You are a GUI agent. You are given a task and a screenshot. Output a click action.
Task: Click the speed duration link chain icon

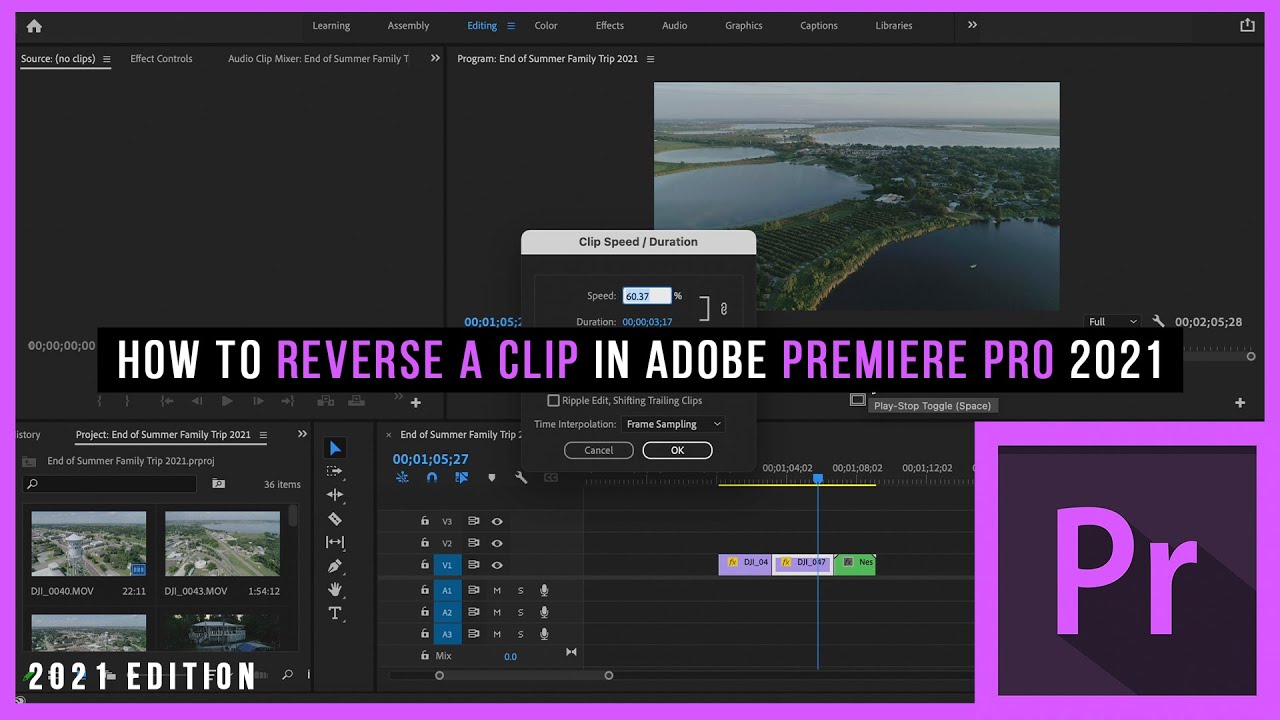[x=724, y=309]
